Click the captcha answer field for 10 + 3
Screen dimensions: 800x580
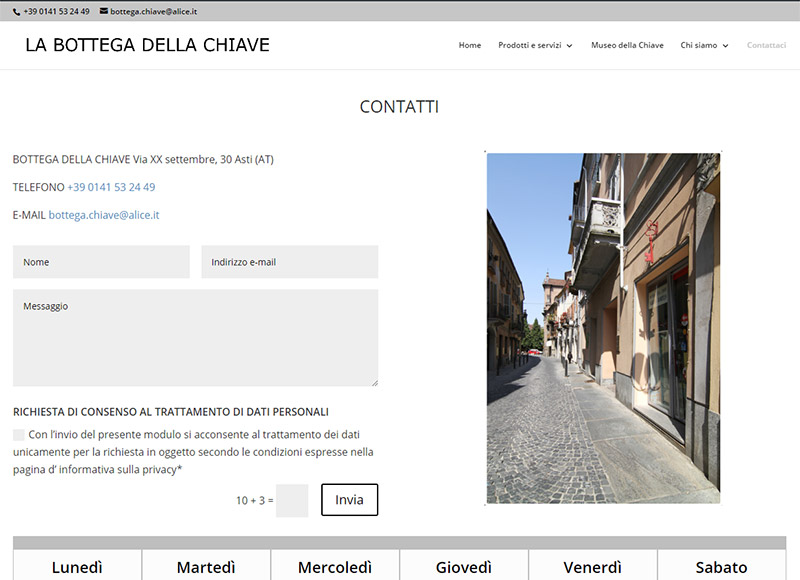tap(292, 500)
